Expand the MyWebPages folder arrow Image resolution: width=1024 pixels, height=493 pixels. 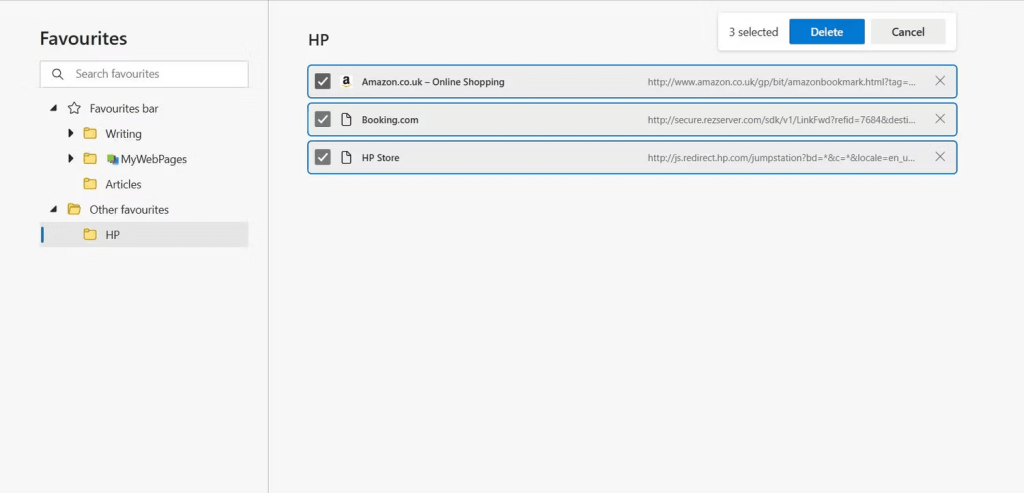(x=71, y=159)
